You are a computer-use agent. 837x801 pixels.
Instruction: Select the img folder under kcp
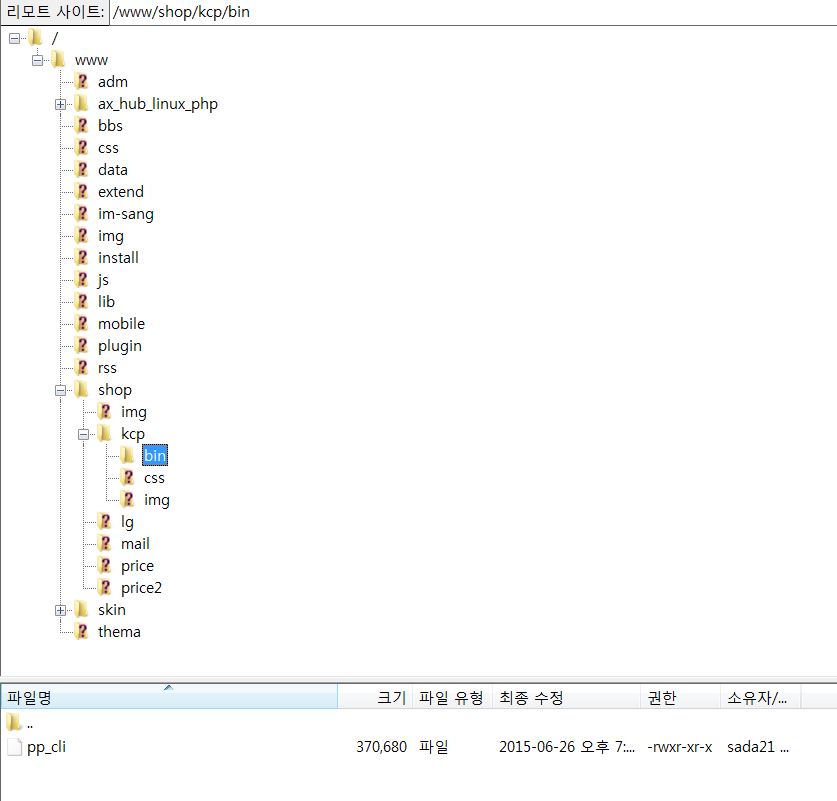pyautogui.click(x=156, y=500)
